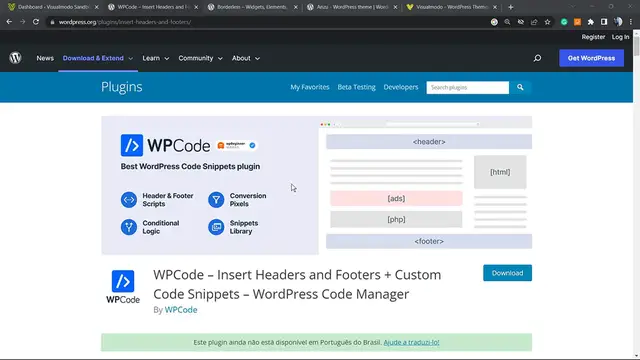Screen dimensions: 640x360
Task: Open the My Favorites link
Action: coord(310,87)
